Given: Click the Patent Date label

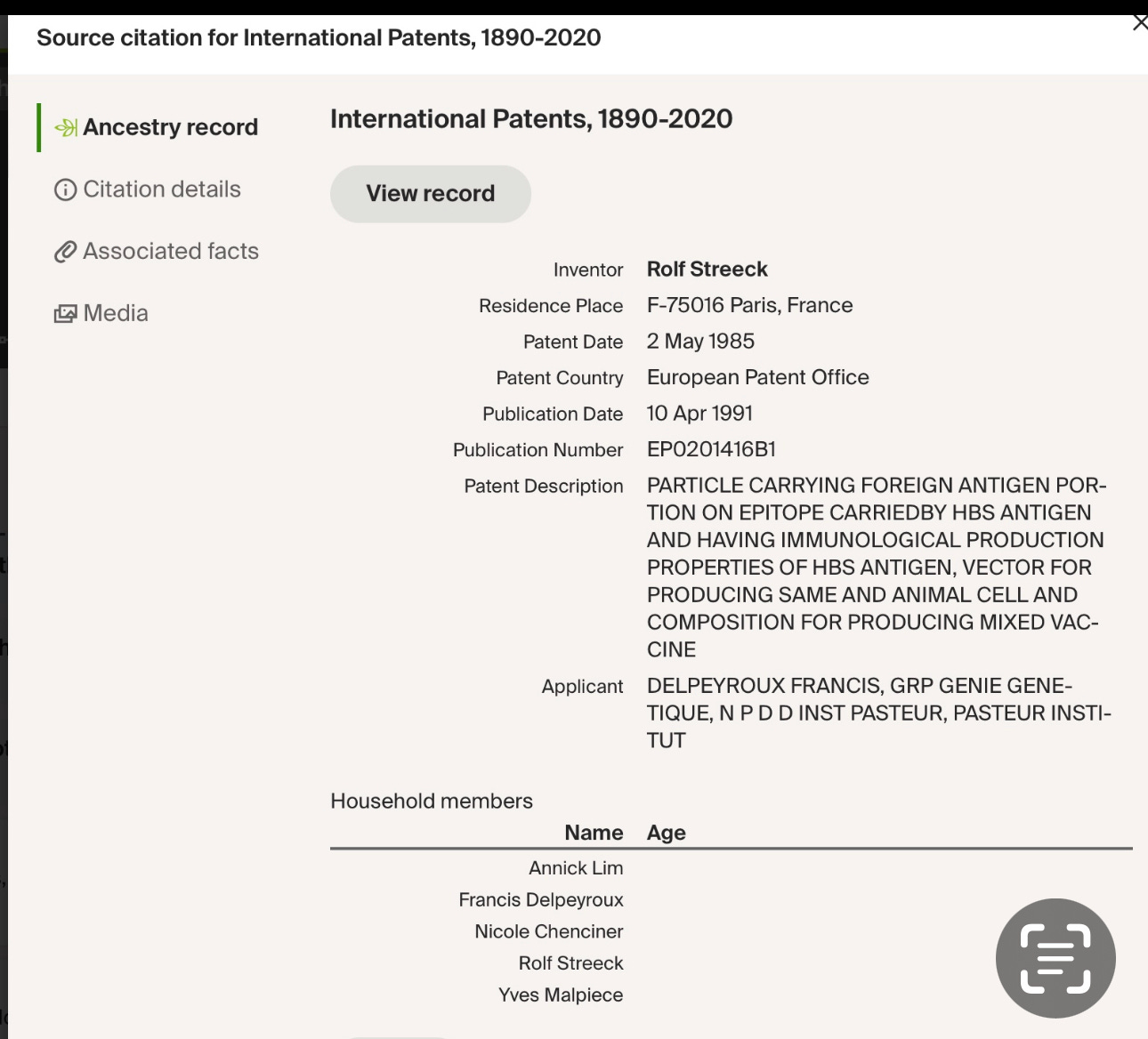Looking at the screenshot, I should point(573,342).
